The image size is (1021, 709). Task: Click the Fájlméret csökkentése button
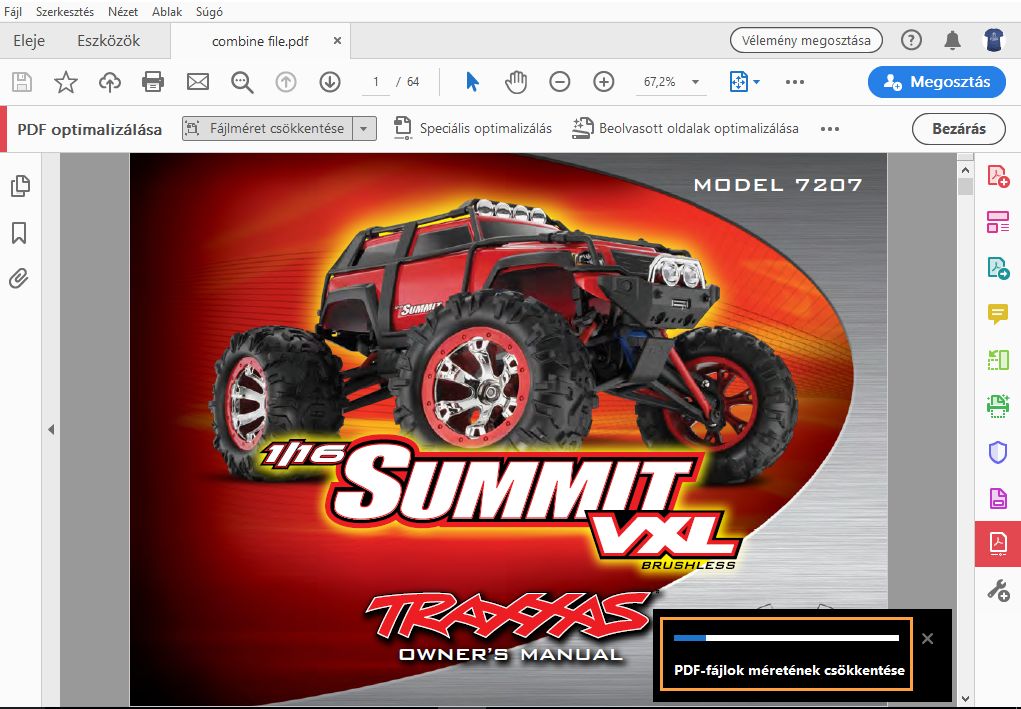click(268, 128)
